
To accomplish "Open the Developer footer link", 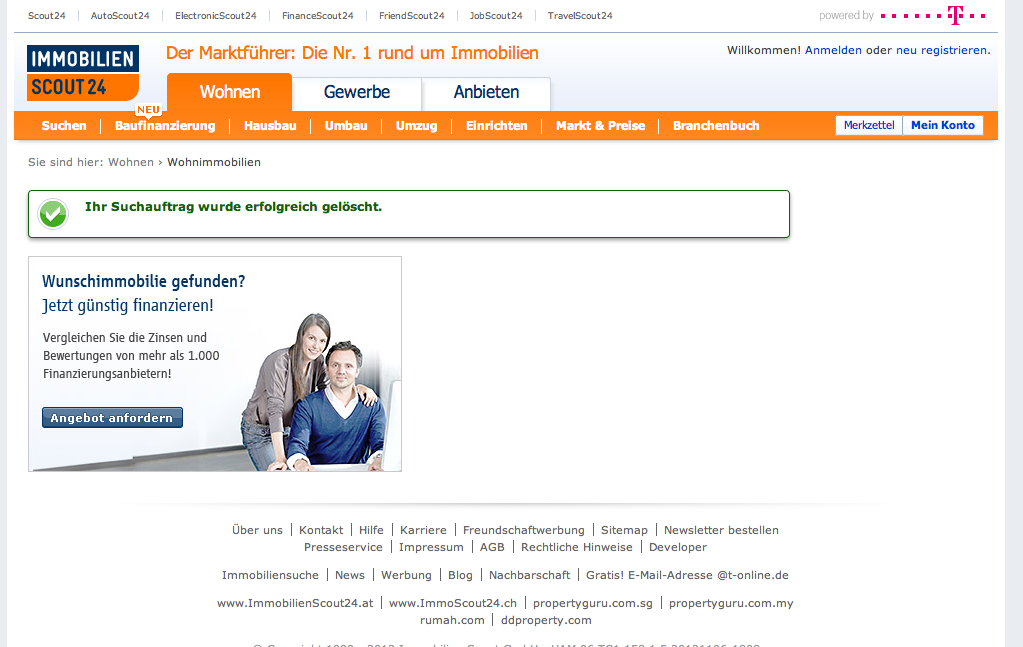I will tap(678, 547).
